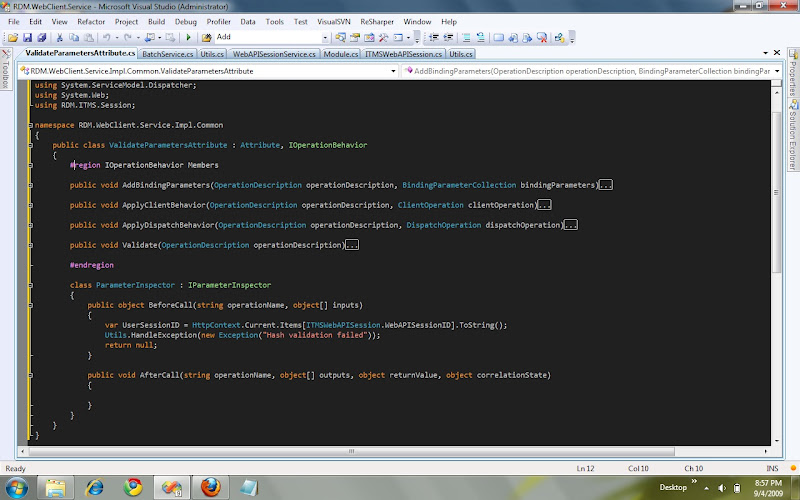Expand collapsed AddBindingParameters method body
800x500 pixels.
pos(605,185)
